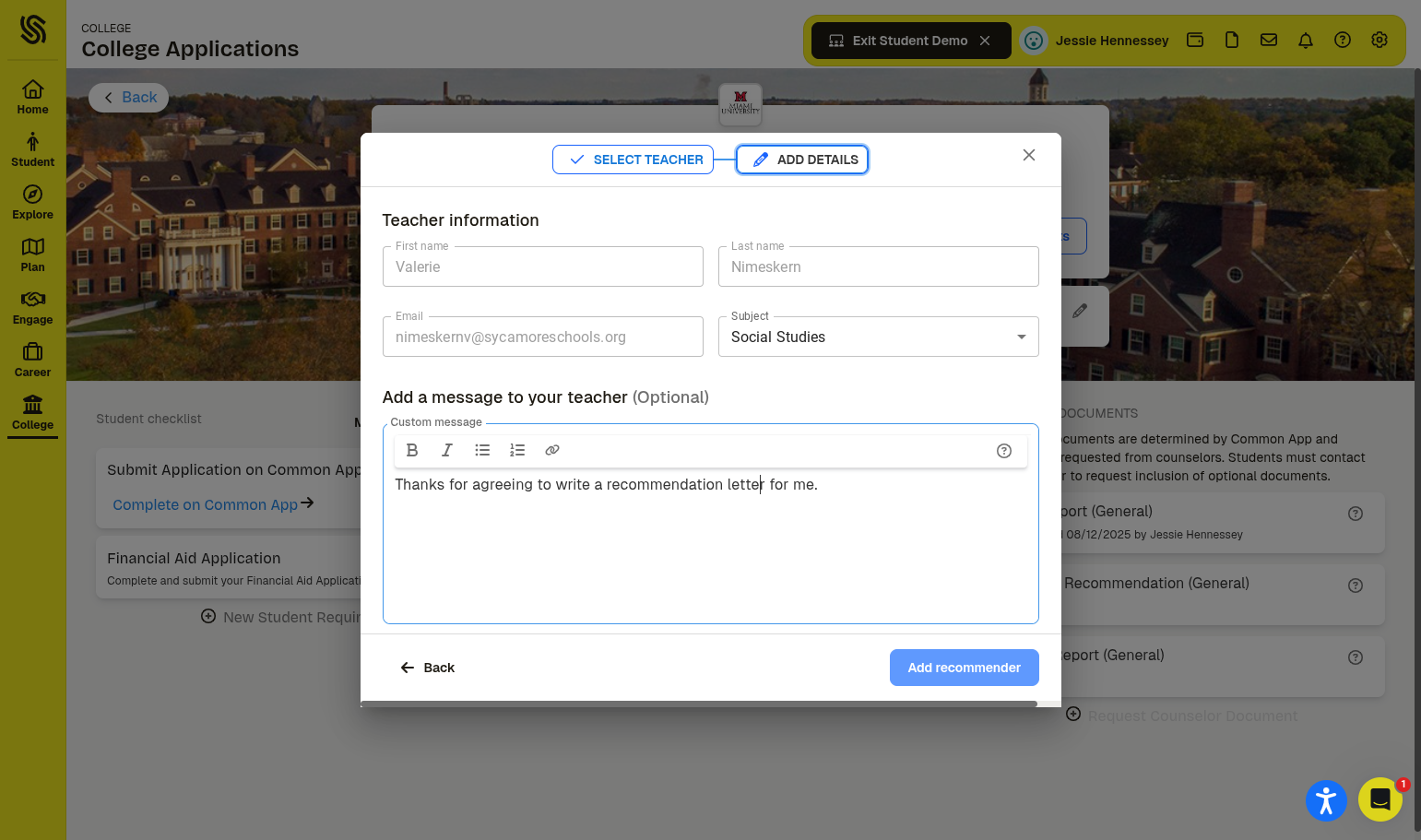The width and height of the screenshot is (1421, 840).
Task: Open notifications bell icon
Action: pyautogui.click(x=1306, y=40)
